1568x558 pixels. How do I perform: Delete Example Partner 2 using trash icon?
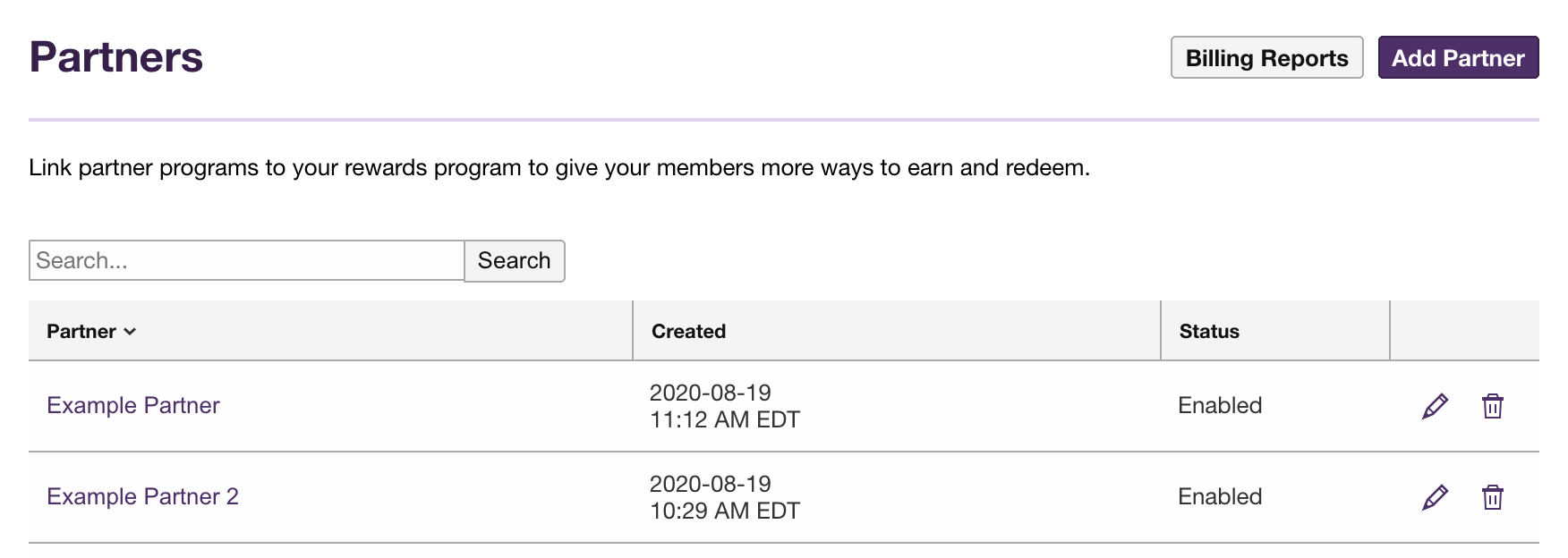click(x=1492, y=497)
